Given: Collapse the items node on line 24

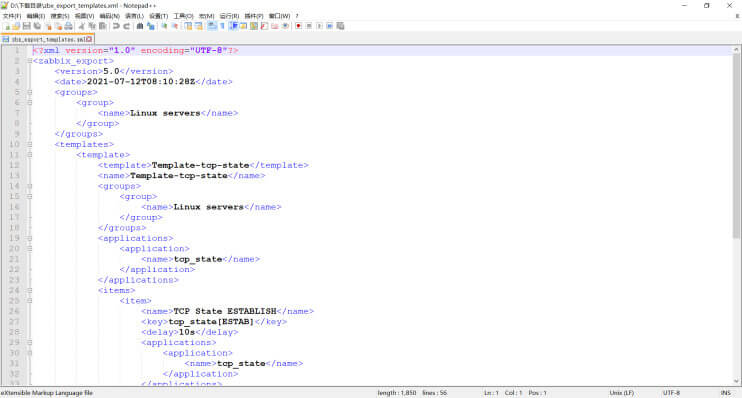Looking at the screenshot, I should [x=29, y=290].
